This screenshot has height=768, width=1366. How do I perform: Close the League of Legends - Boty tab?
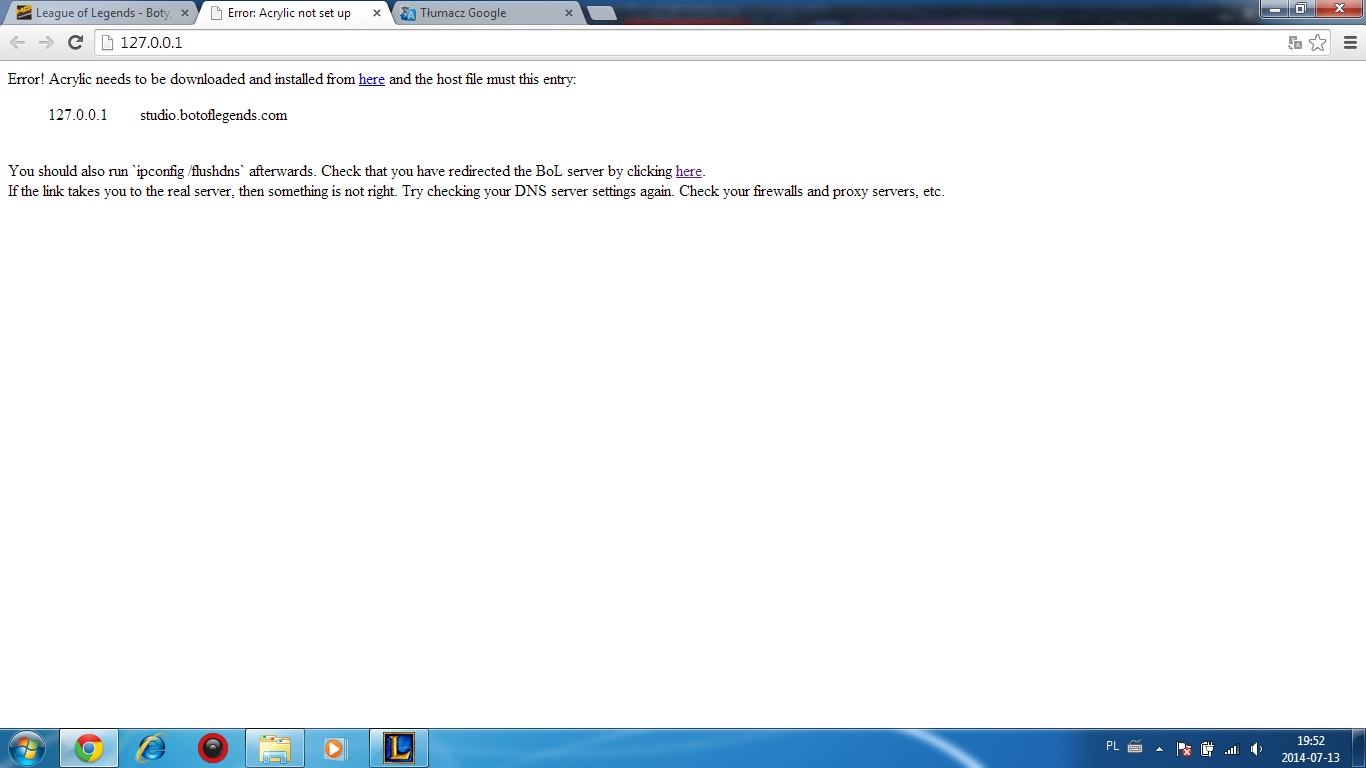(185, 13)
